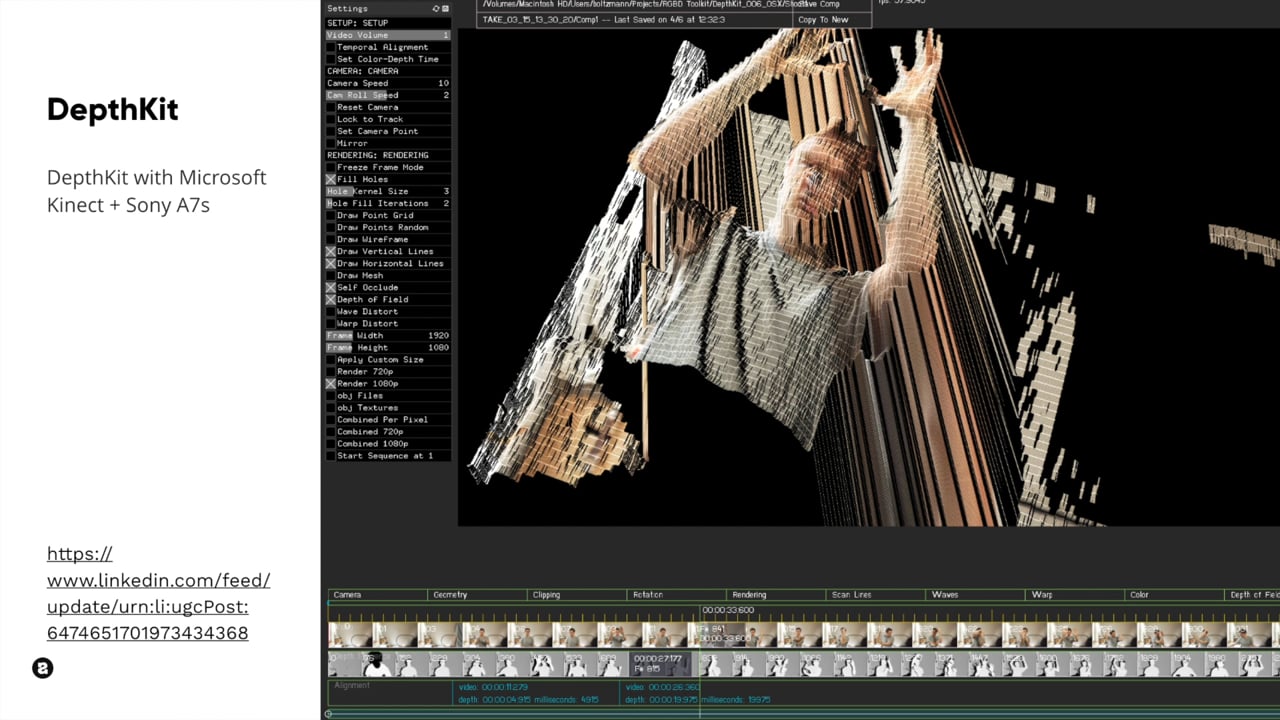Disable Draw Vertical Lines
Screen dimensions: 1280x720
click(x=331, y=251)
